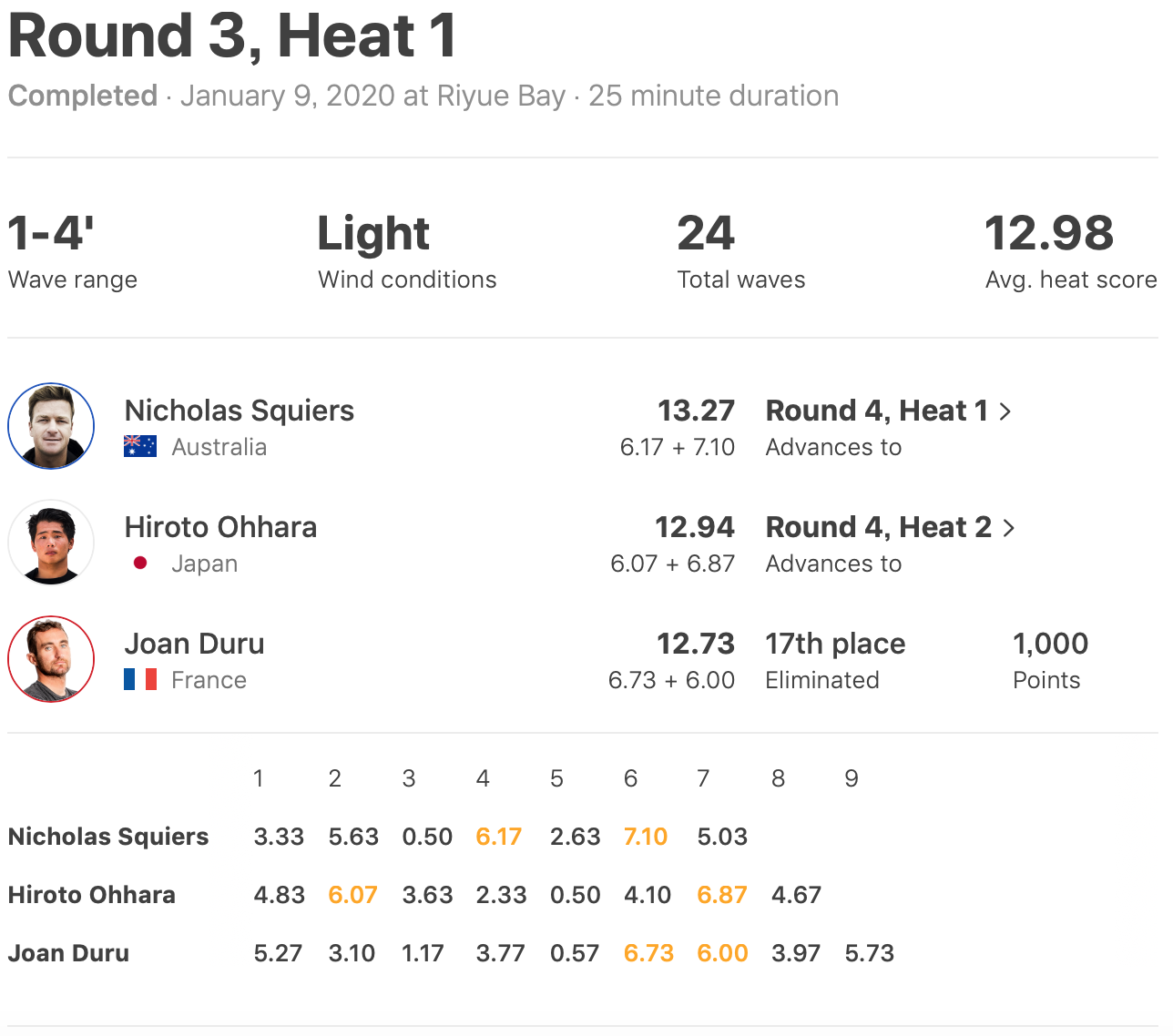Click the Round 3, Heat 1 heading
Image resolution: width=1173 pixels, height=1036 pixels.
click(232, 36)
